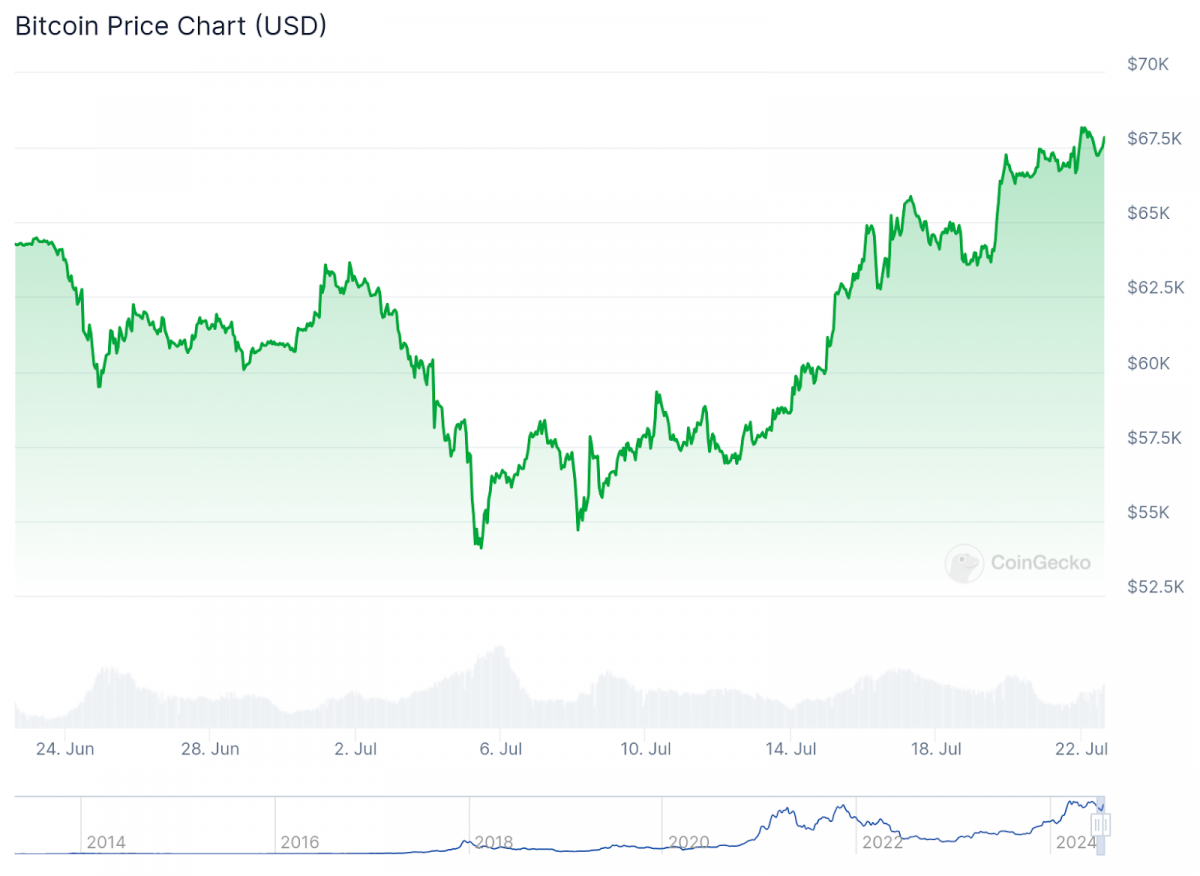Click the 2016 label in the navigator
This screenshot has width=1200, height=876.
(300, 842)
